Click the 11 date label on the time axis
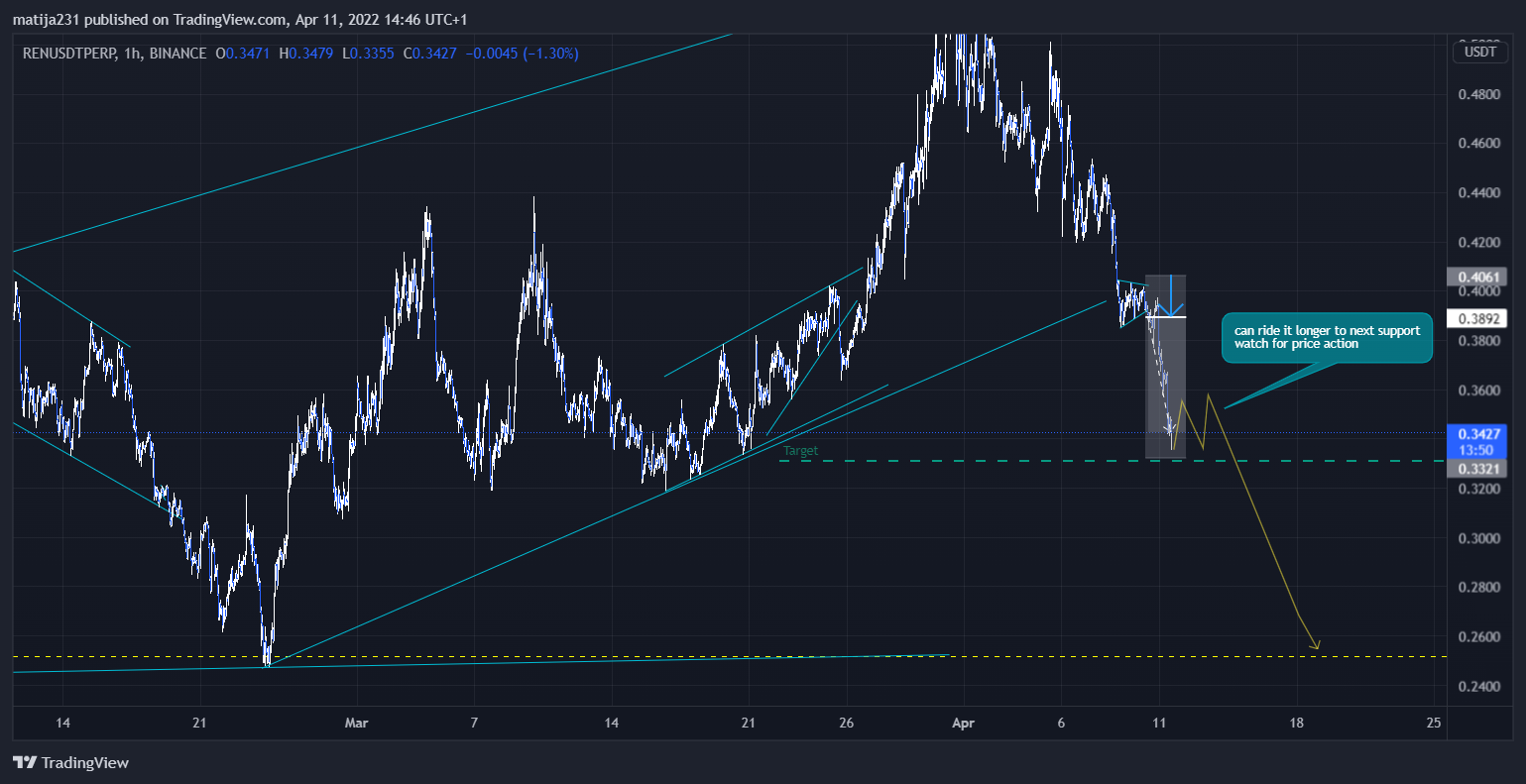 pos(1158,724)
